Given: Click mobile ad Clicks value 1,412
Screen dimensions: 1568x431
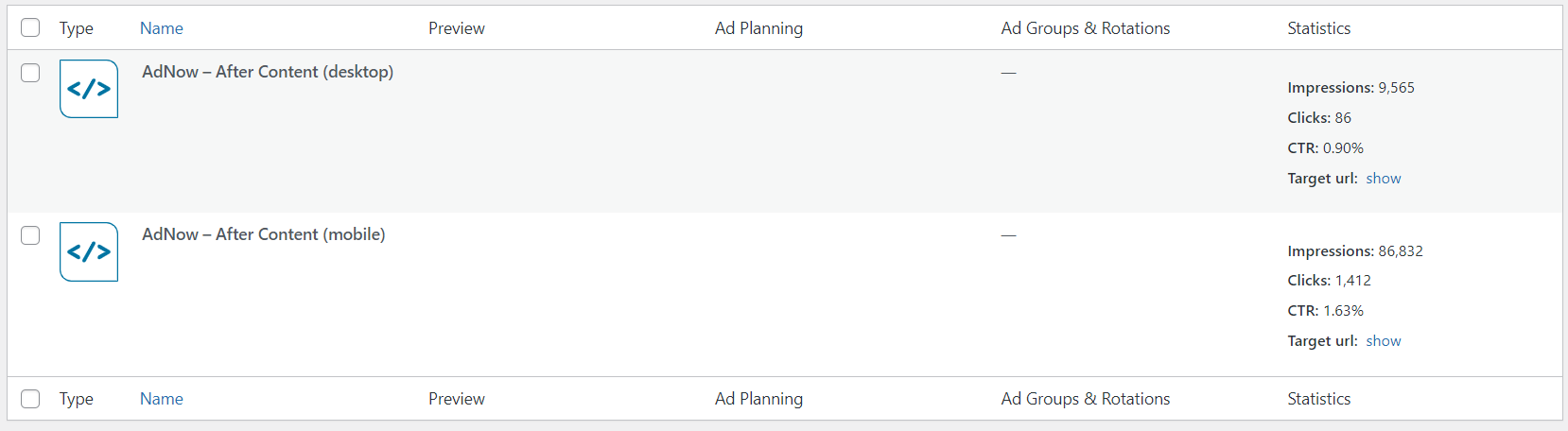Looking at the screenshot, I should (1353, 280).
